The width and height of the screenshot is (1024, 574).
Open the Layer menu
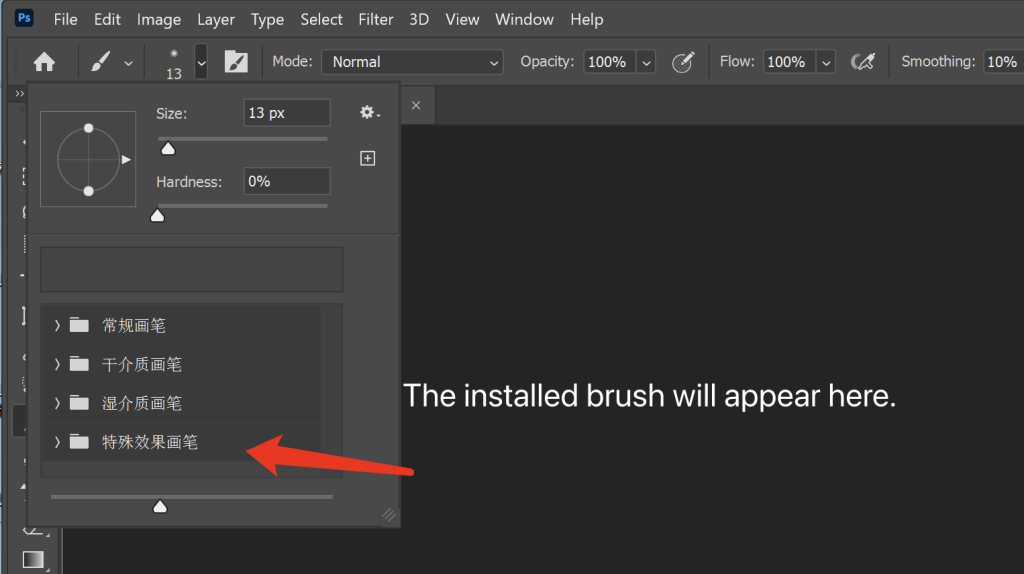pyautogui.click(x=216, y=20)
